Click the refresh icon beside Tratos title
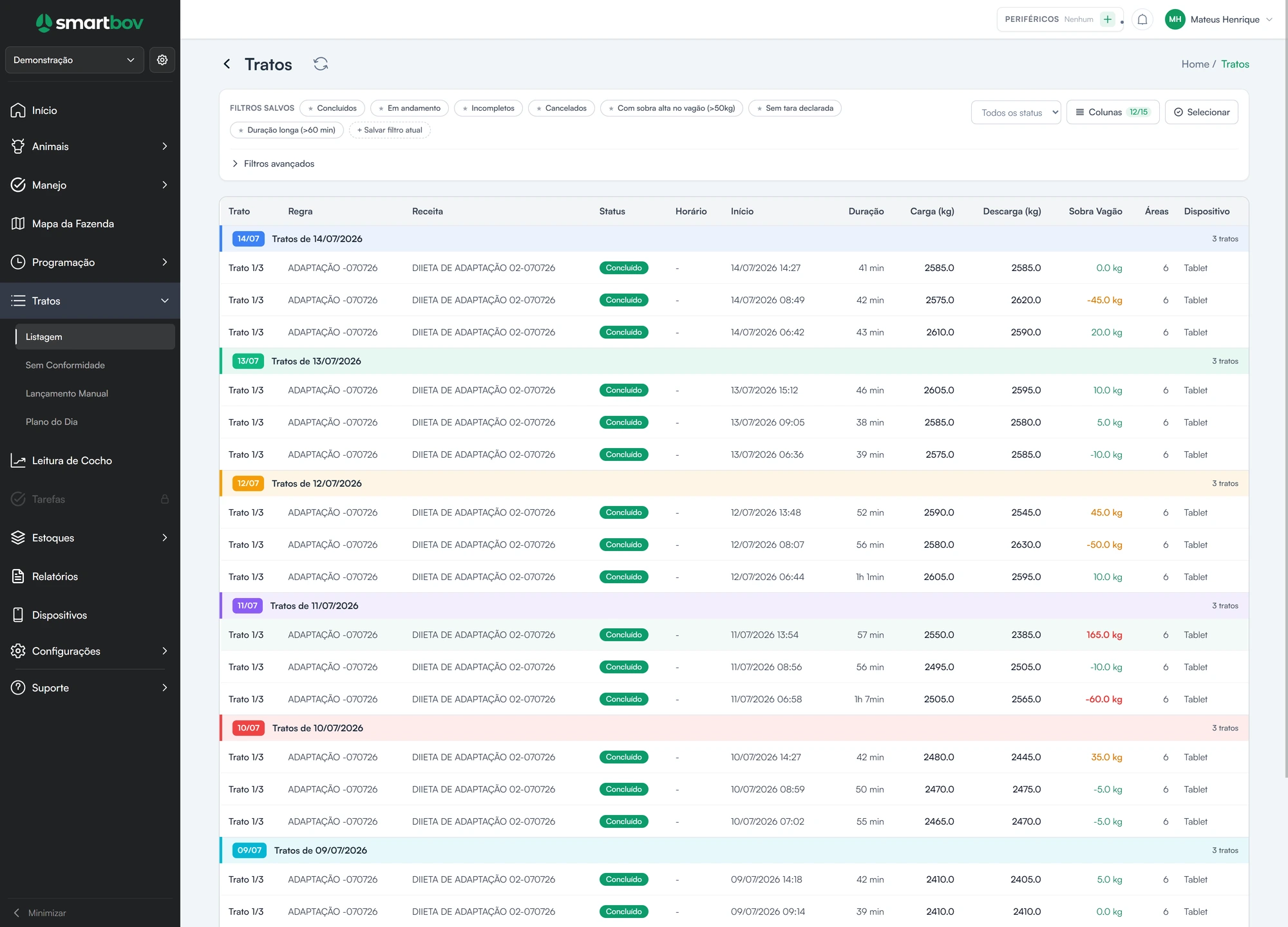Viewport: 1288px width, 927px height. [x=321, y=64]
